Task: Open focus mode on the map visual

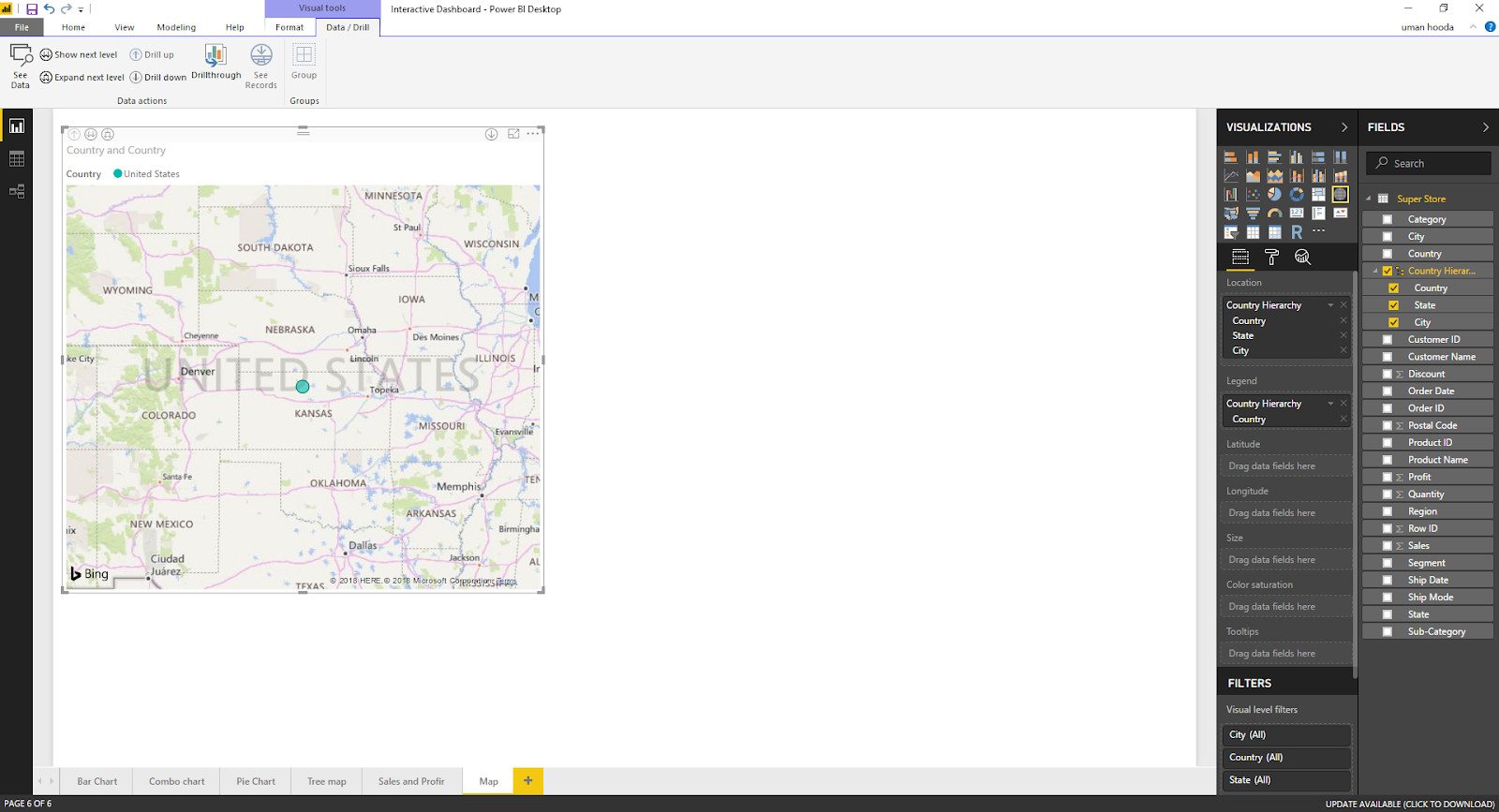Action: pyautogui.click(x=513, y=134)
